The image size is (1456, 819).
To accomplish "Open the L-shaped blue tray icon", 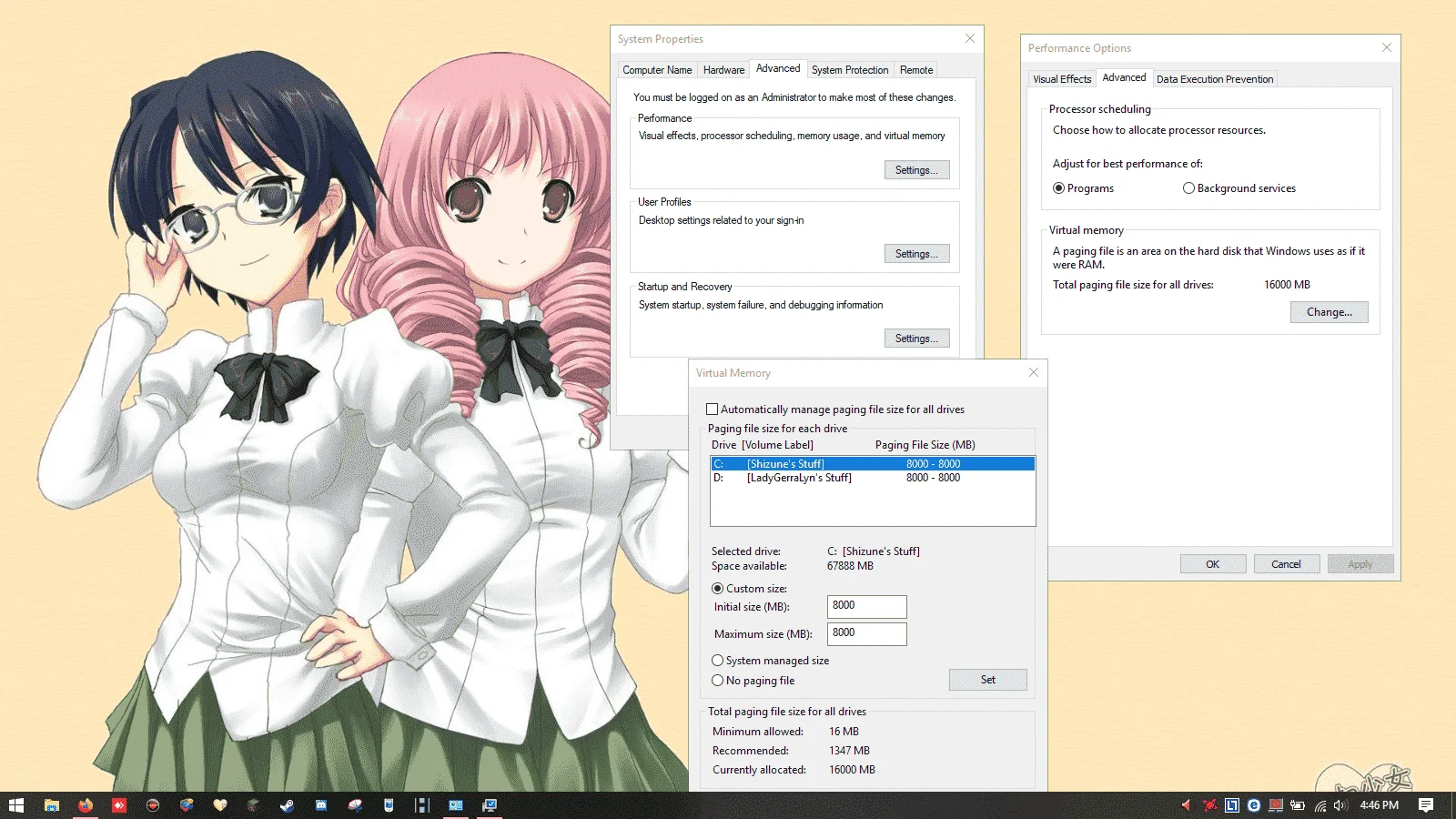I will coord(1232,805).
